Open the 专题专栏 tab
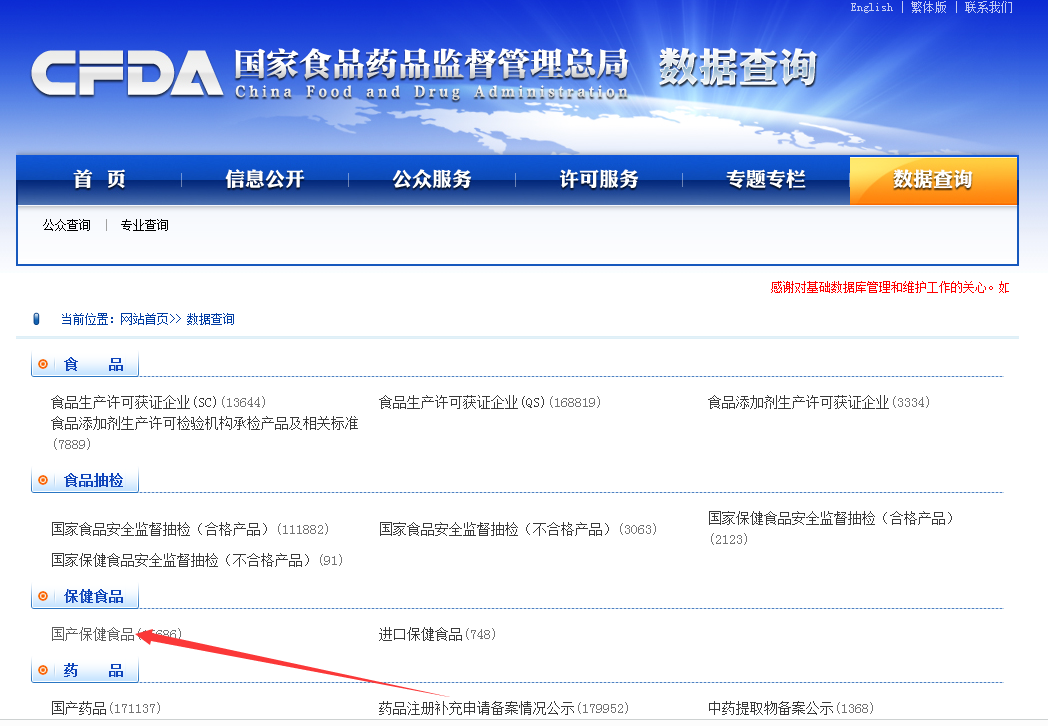The image size is (1048, 726). click(766, 179)
